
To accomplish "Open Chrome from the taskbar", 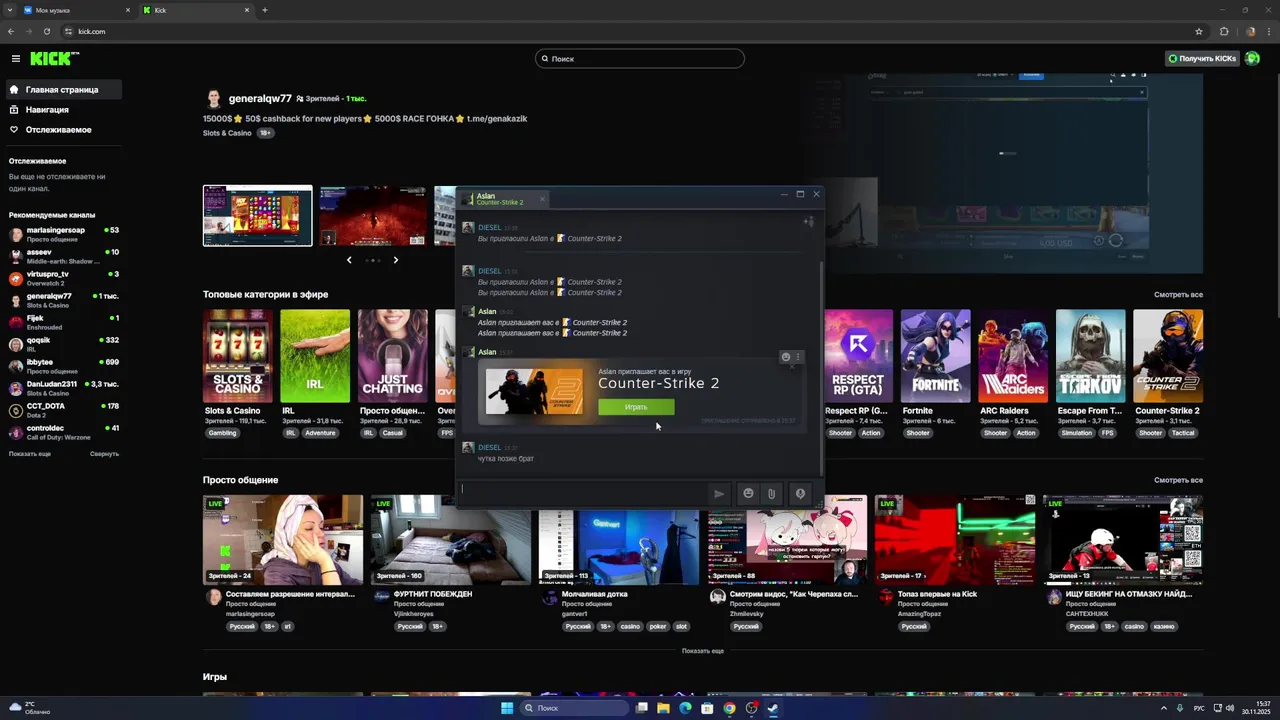I will pyautogui.click(x=729, y=708).
